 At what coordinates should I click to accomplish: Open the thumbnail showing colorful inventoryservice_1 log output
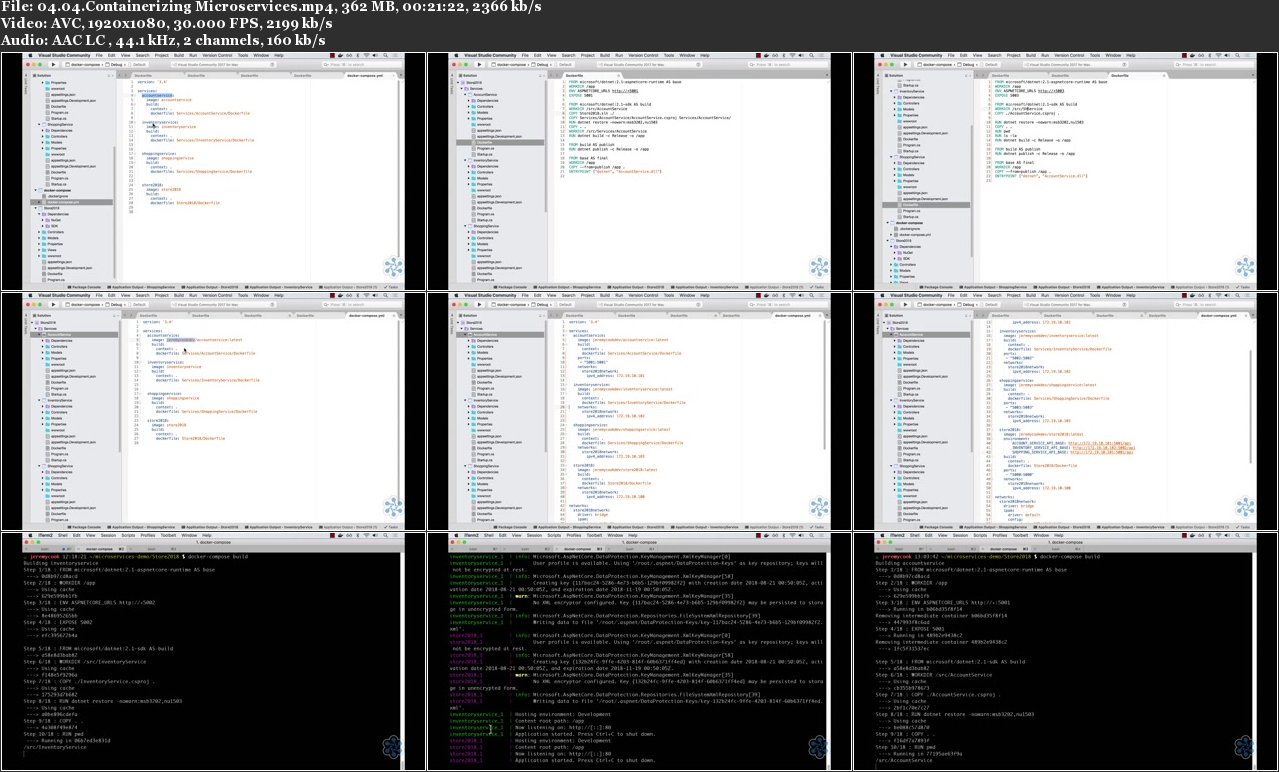[639, 650]
